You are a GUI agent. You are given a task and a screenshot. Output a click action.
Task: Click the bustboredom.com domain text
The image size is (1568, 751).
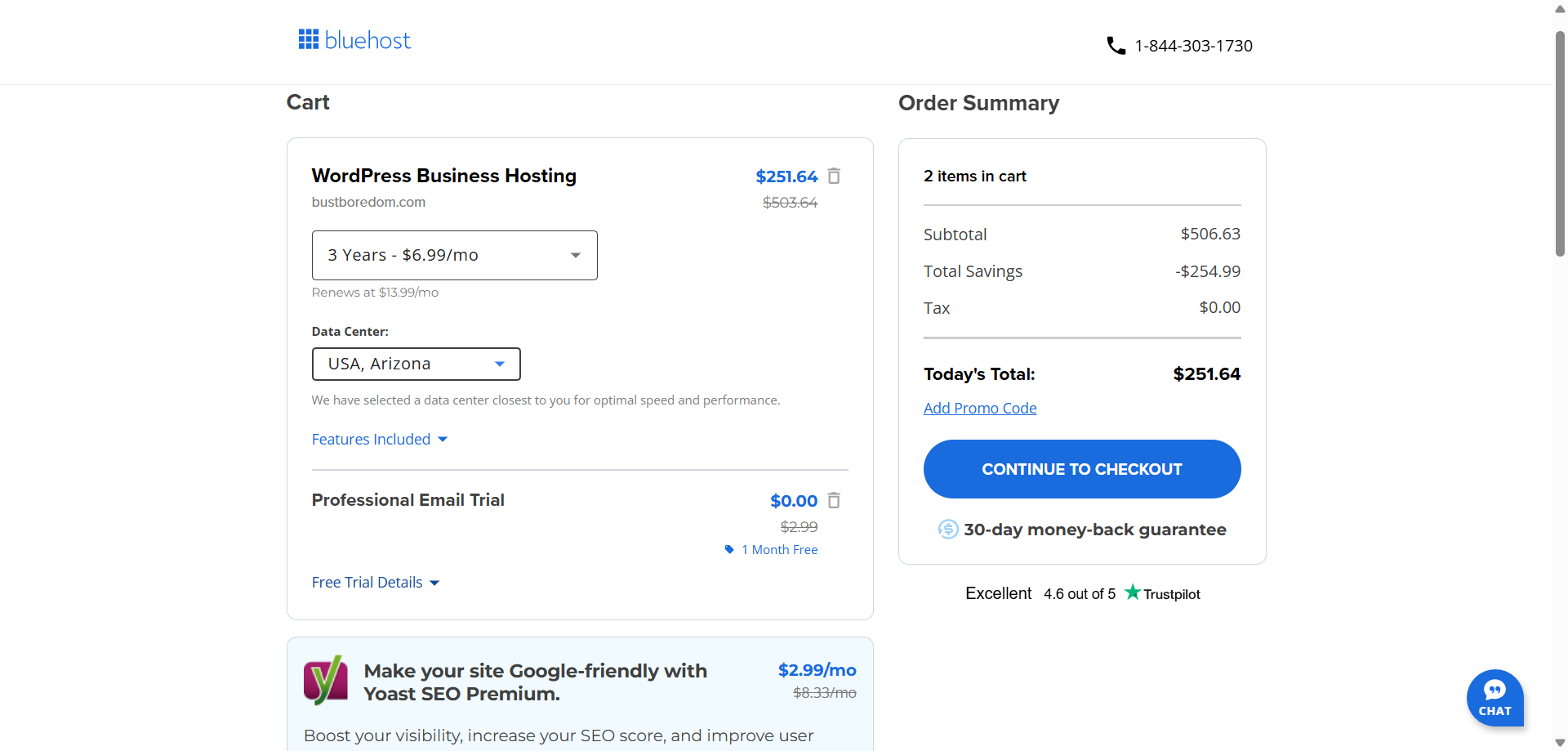coord(368,202)
